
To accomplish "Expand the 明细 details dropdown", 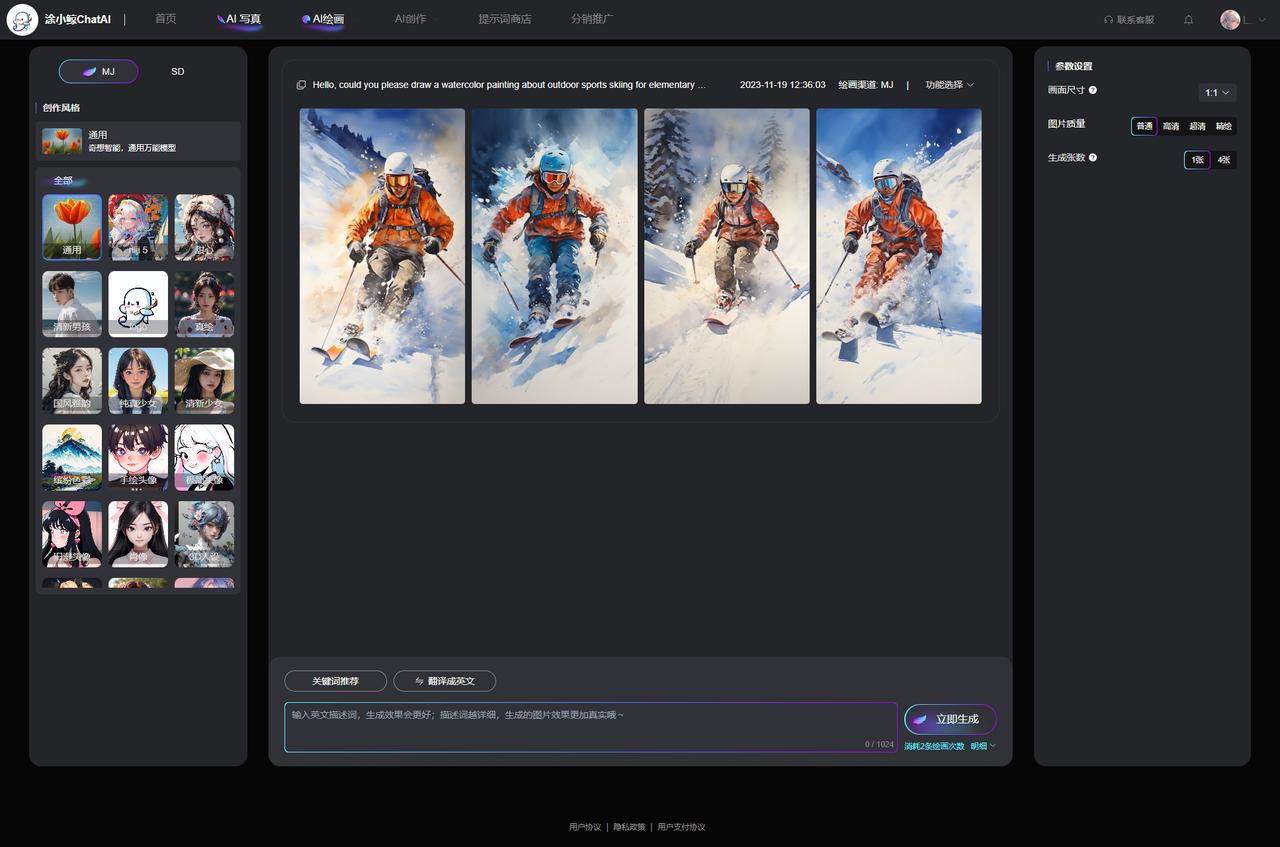I will 982,746.
